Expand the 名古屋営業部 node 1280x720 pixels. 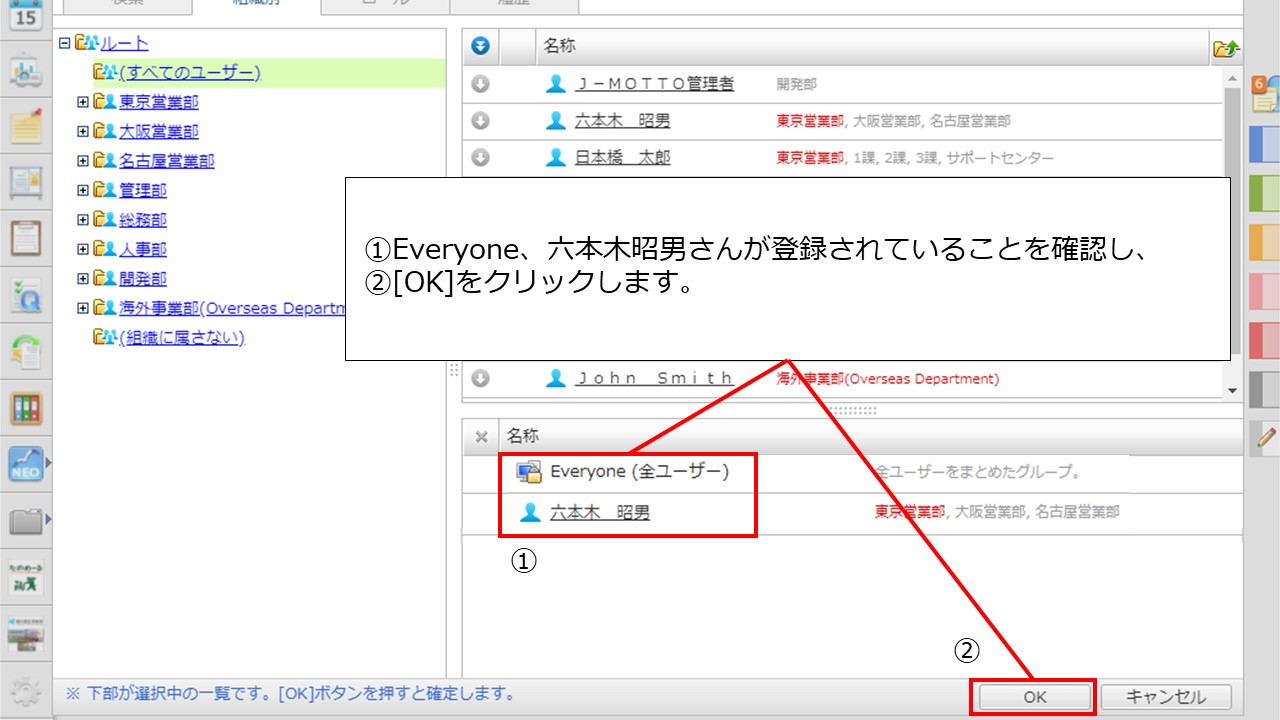tap(83, 160)
